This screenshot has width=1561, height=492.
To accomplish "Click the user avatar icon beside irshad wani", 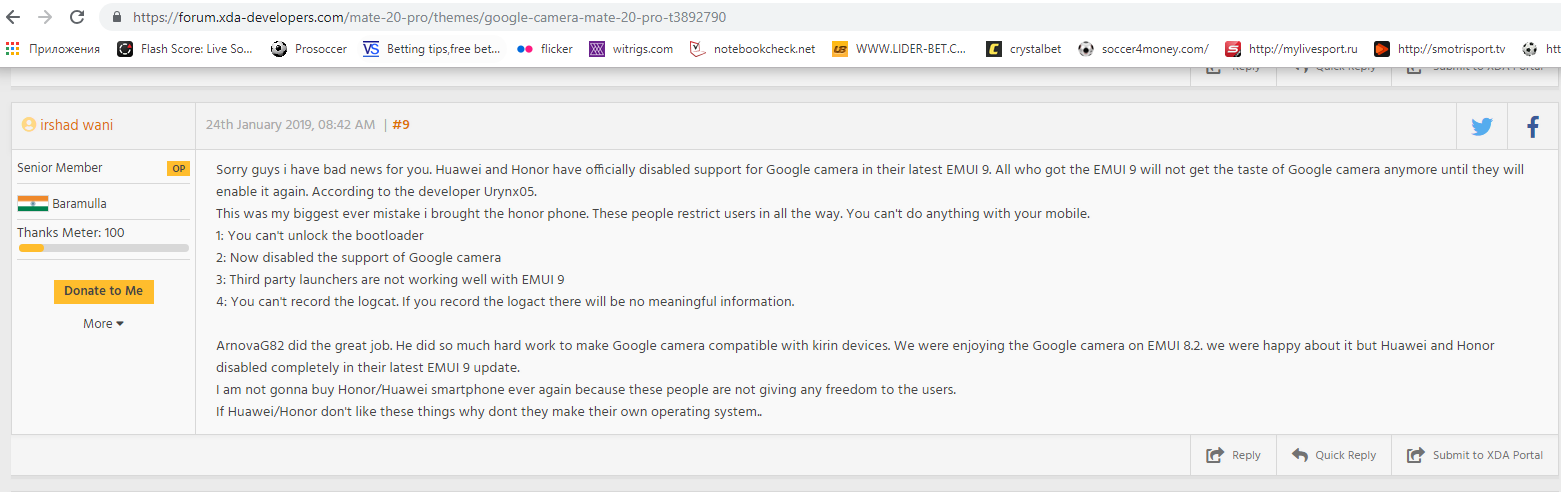I will (x=28, y=125).
